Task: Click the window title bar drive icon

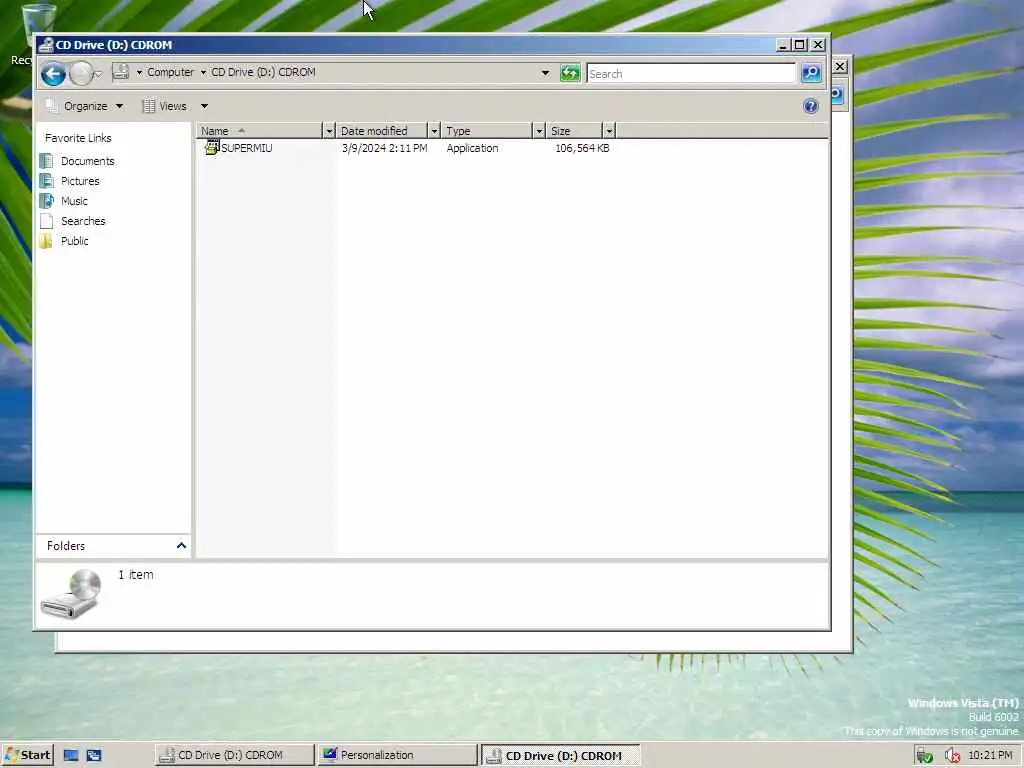Action: (46, 44)
